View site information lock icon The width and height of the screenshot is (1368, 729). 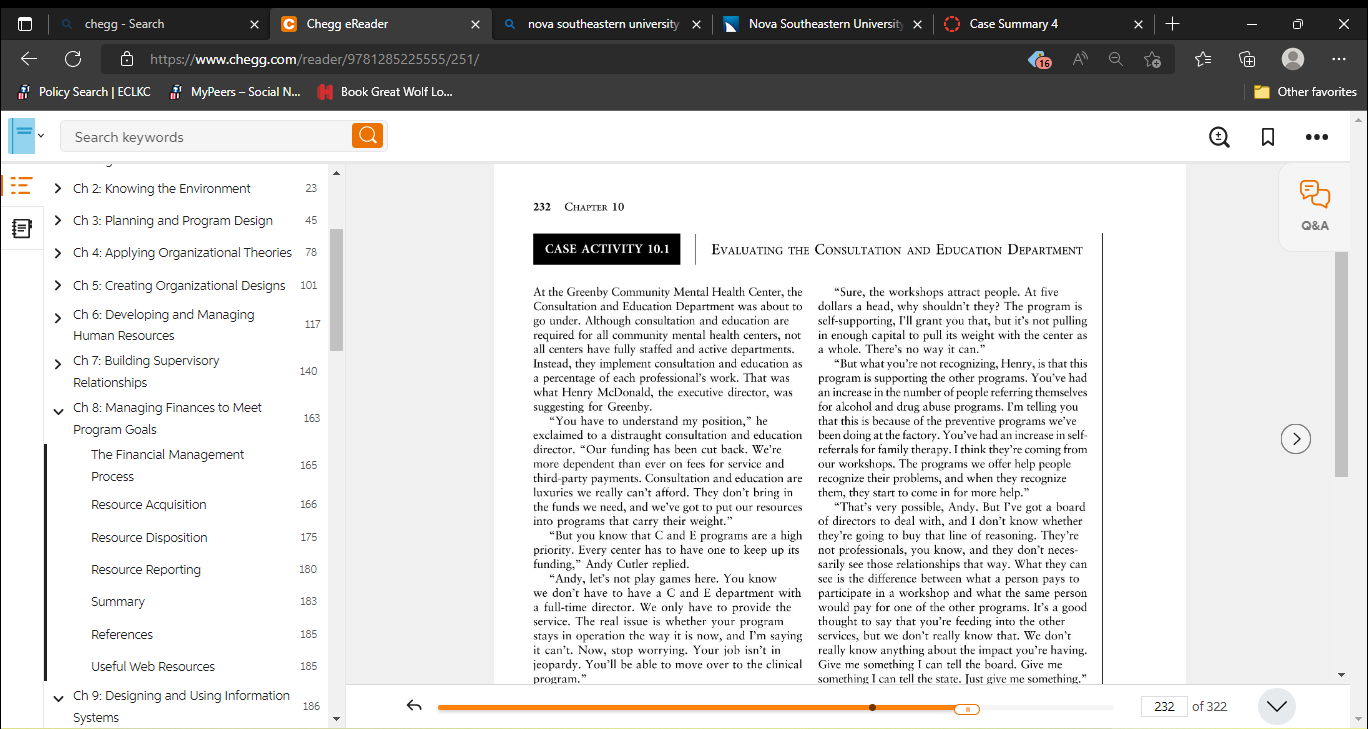(126, 59)
